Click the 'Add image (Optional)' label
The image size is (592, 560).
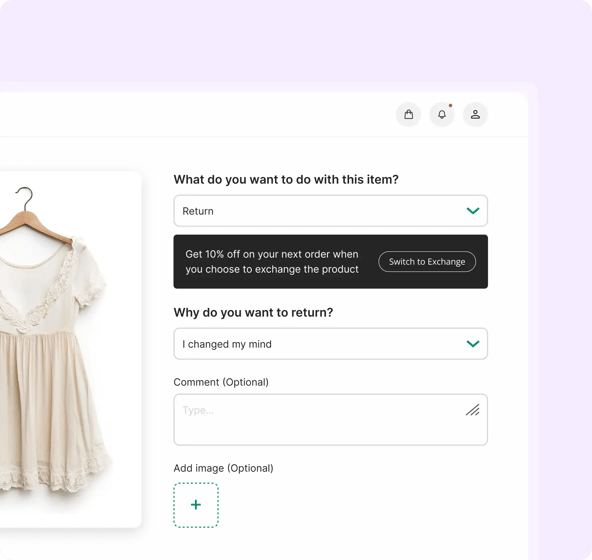click(223, 468)
